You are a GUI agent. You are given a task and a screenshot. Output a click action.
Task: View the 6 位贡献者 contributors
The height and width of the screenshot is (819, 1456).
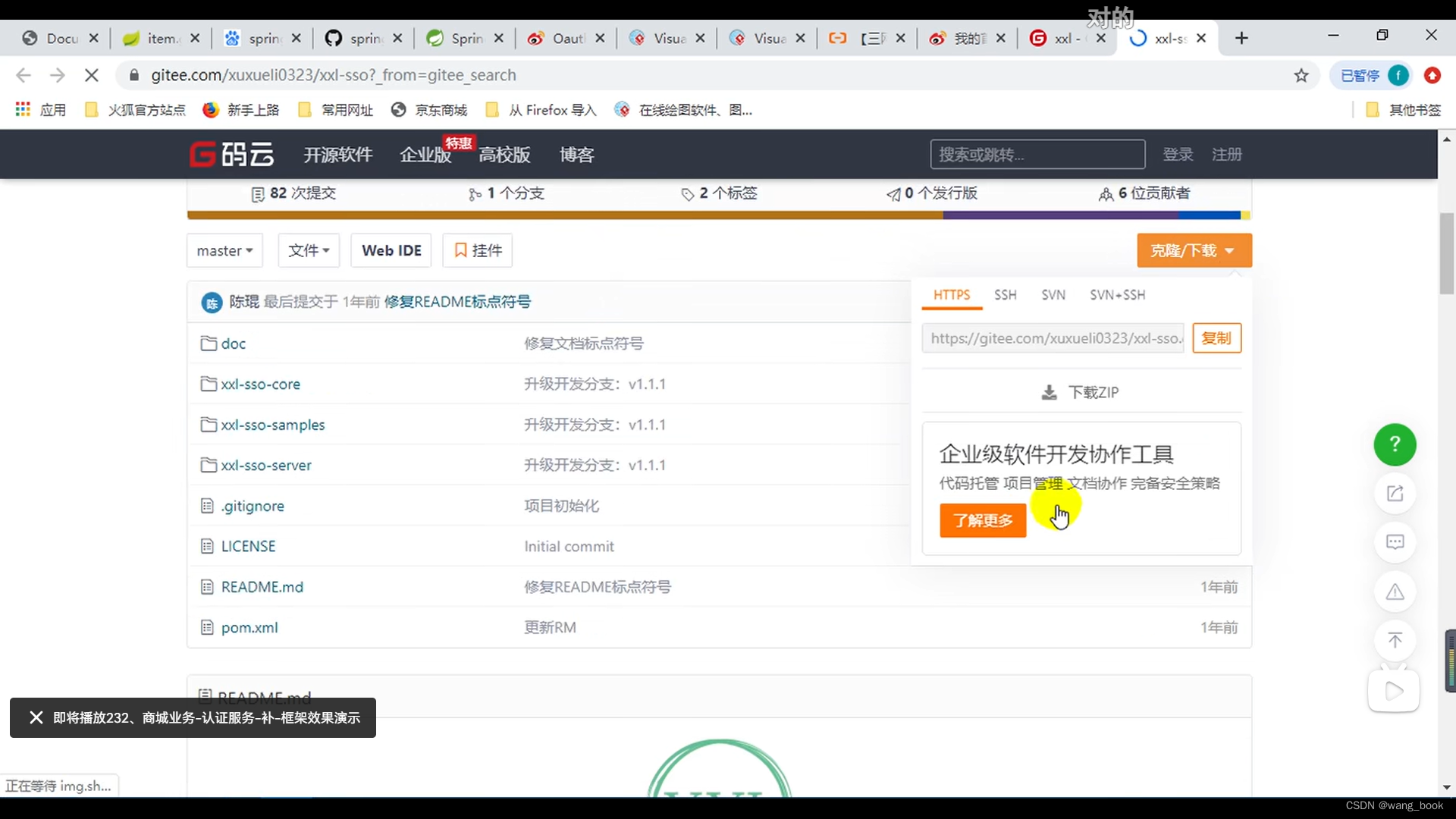click(1144, 193)
